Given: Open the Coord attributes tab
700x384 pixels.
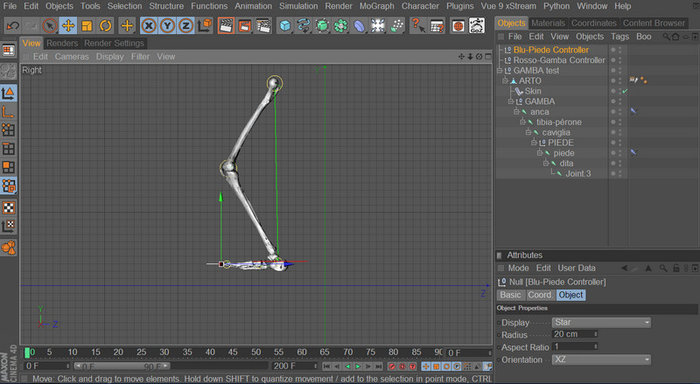Looking at the screenshot, I should click(x=539, y=295).
